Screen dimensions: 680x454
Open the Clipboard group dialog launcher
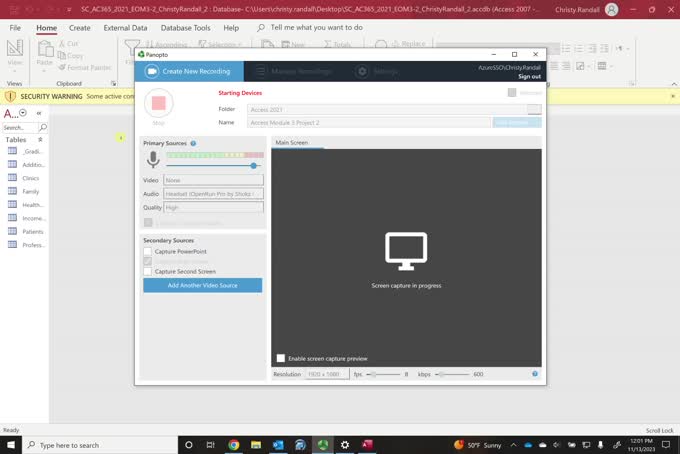pos(114,83)
